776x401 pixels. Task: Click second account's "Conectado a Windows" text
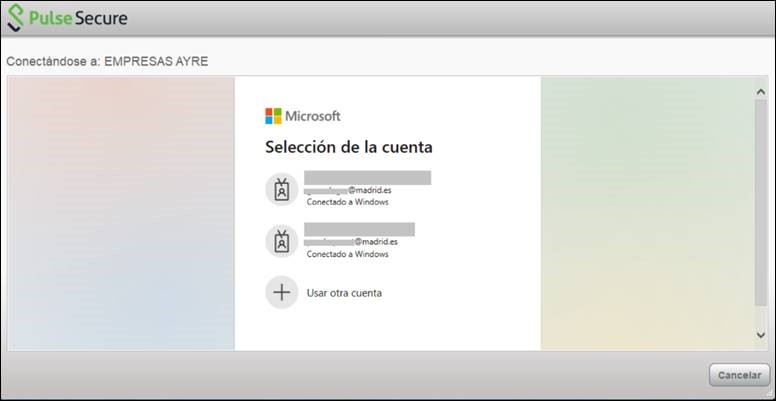pyautogui.click(x=347, y=254)
